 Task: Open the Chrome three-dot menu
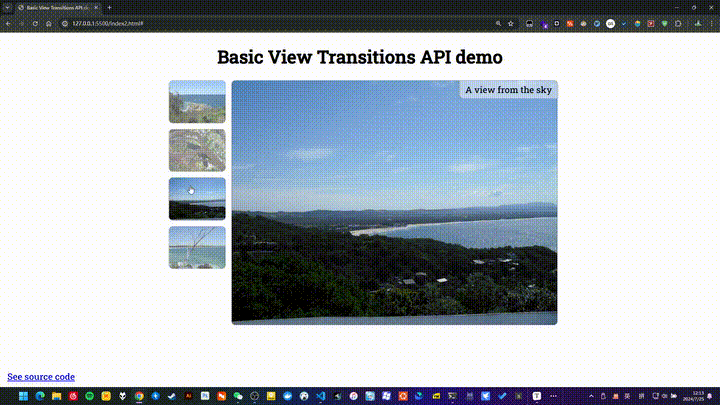[709, 23]
